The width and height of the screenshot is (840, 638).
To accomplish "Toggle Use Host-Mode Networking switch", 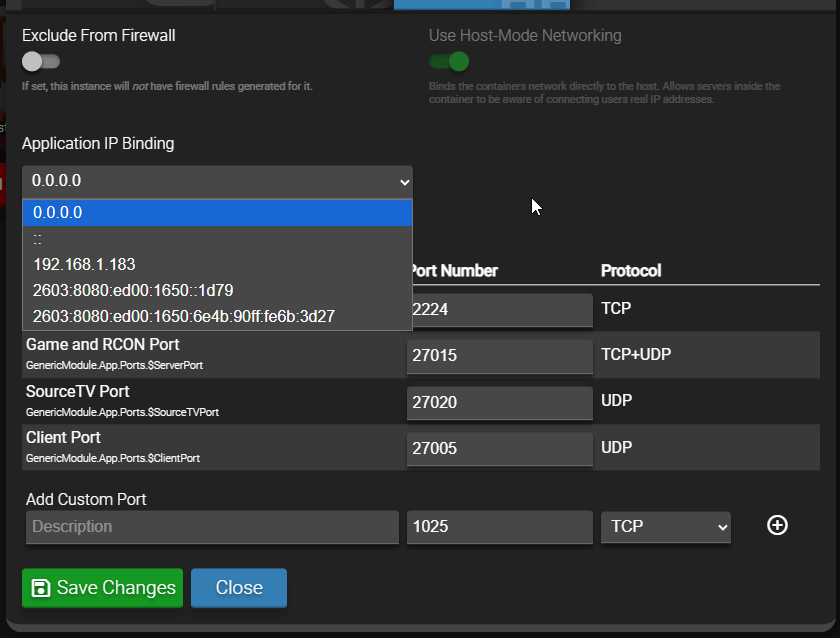I will click(449, 62).
